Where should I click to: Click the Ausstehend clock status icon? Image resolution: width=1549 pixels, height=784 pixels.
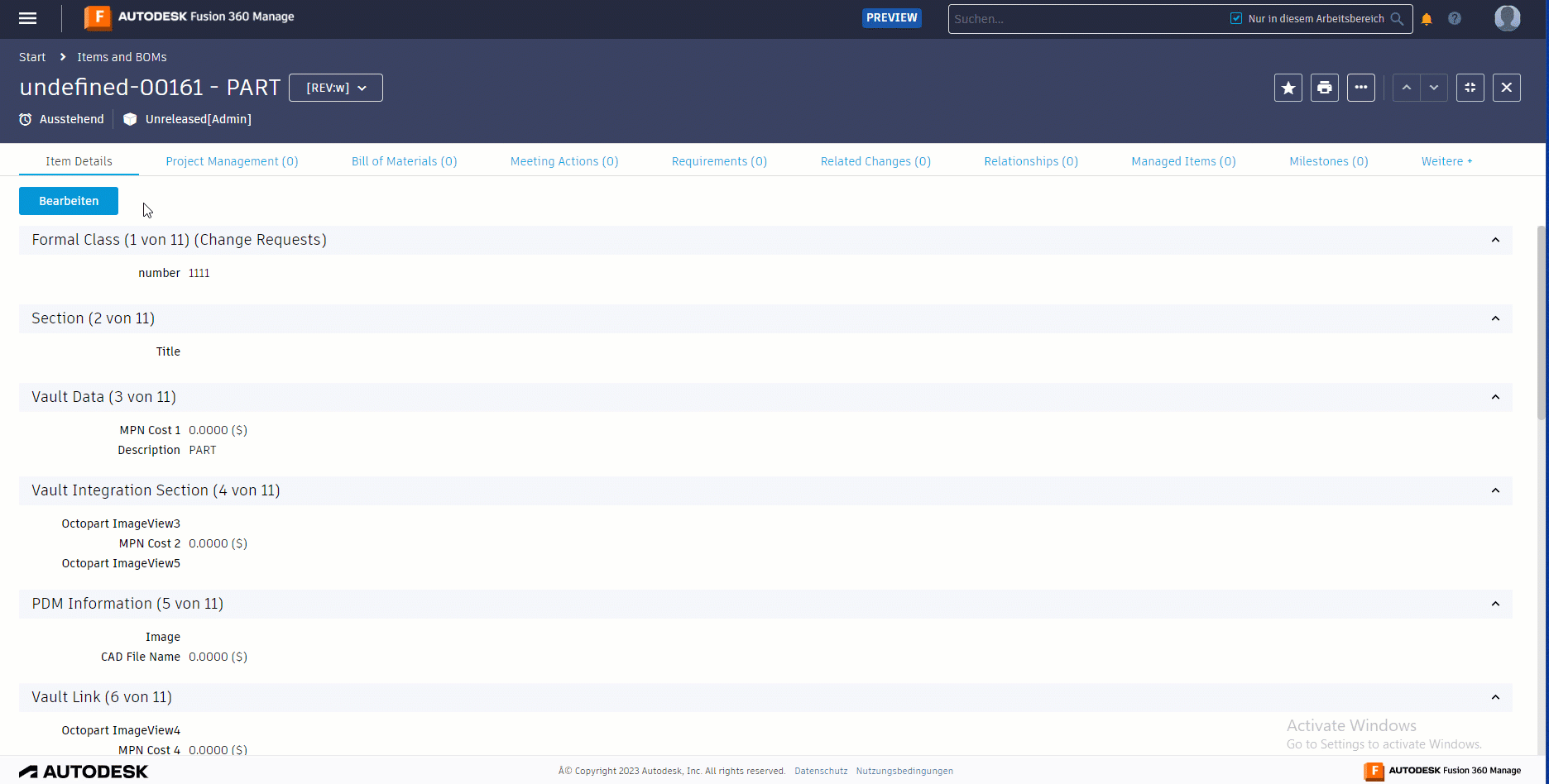tap(26, 119)
